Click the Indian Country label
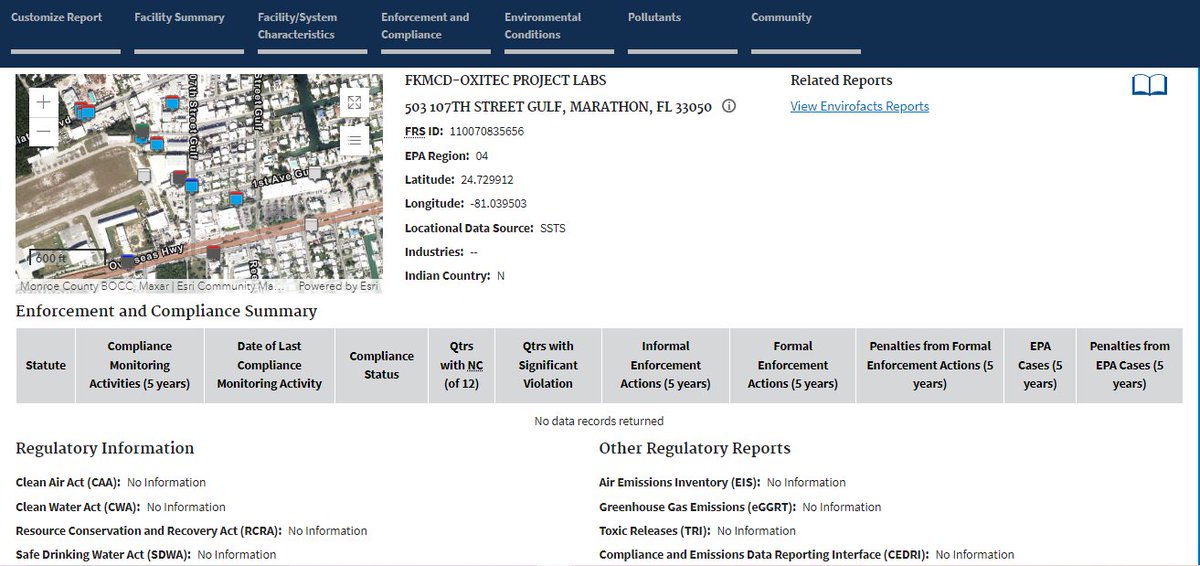1200x566 pixels. point(448,276)
